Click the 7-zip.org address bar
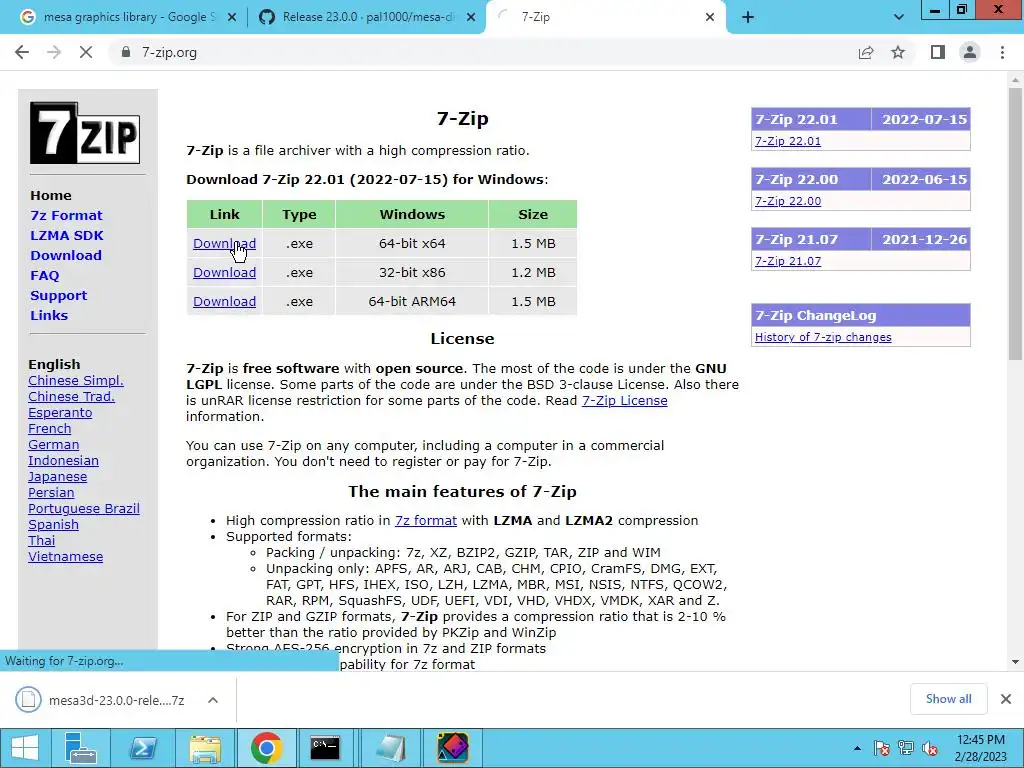The width and height of the screenshot is (1024, 768). [483, 52]
